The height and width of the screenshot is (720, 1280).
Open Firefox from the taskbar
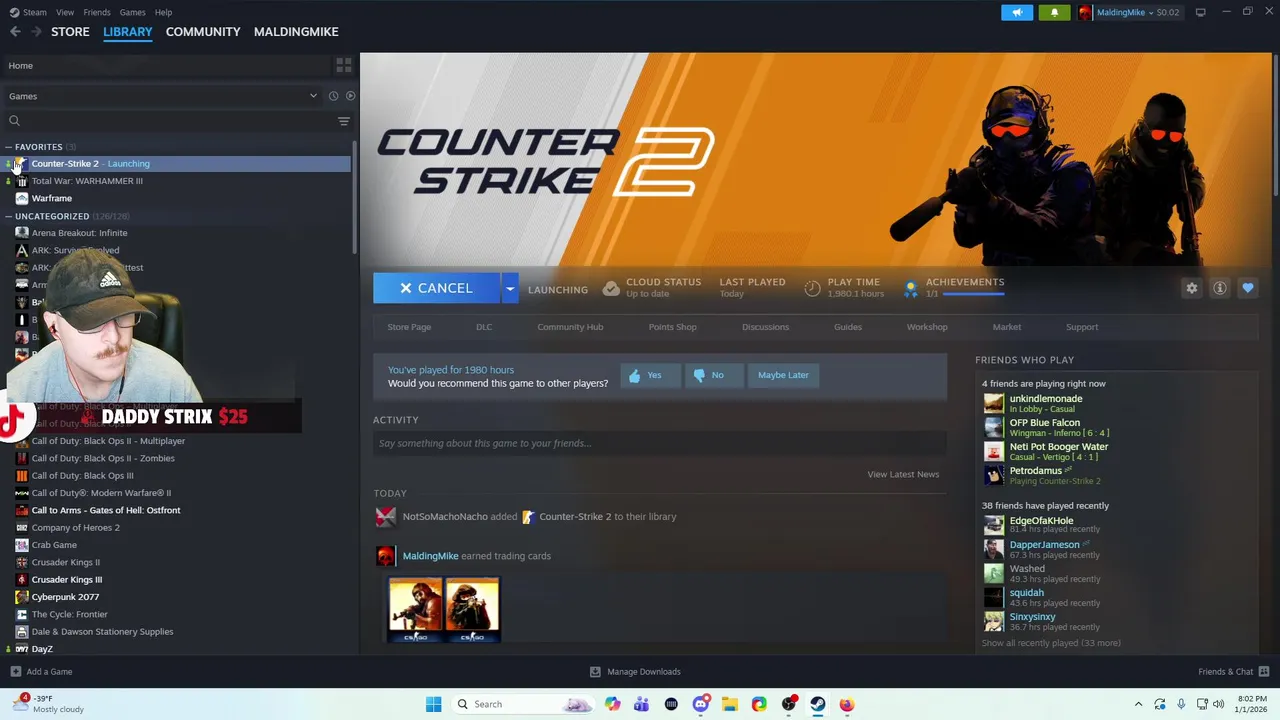847,704
